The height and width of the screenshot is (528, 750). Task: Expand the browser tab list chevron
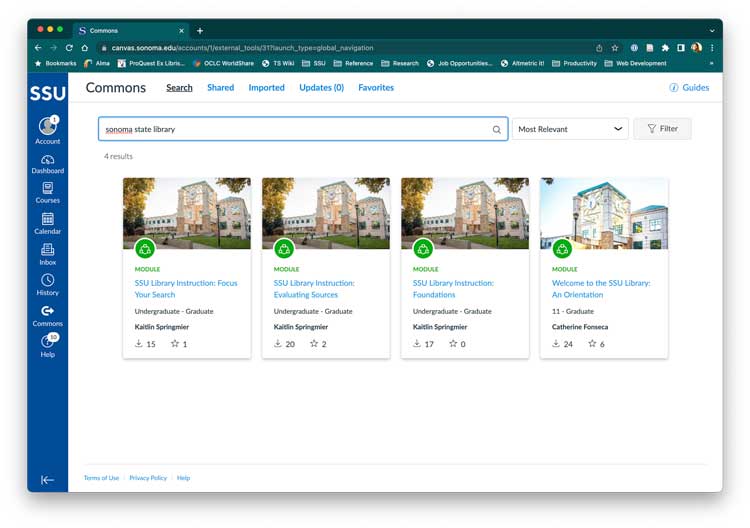[x=712, y=31]
